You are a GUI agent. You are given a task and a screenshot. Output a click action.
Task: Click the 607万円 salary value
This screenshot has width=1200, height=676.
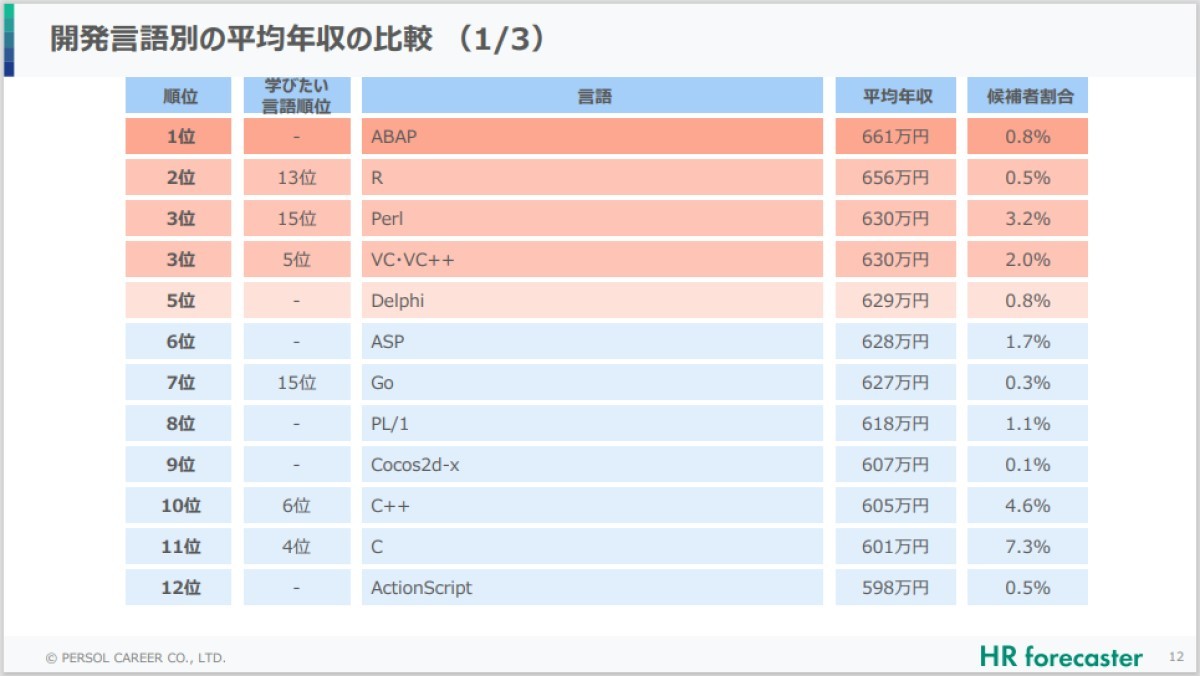pos(896,464)
